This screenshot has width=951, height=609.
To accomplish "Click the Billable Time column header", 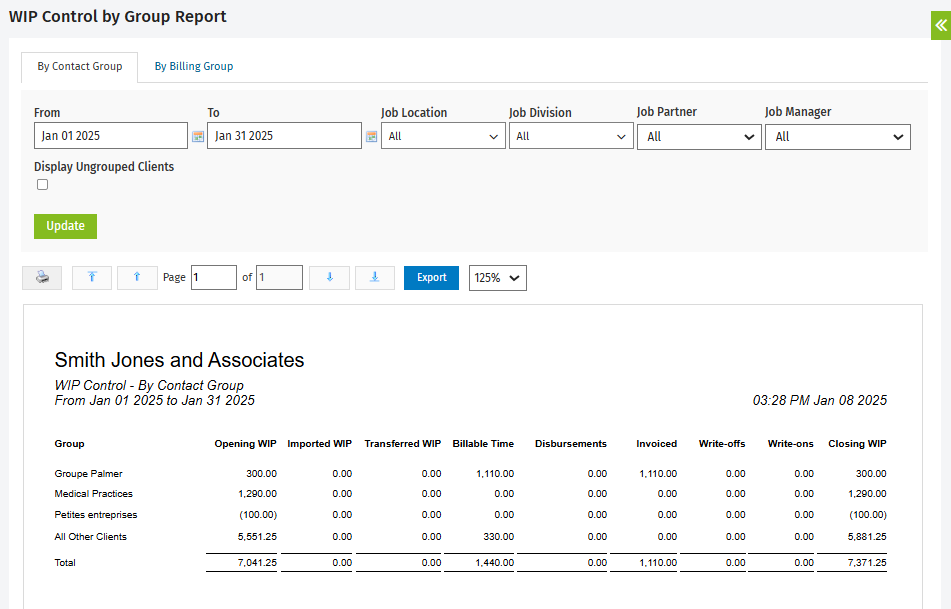I will [x=483, y=444].
